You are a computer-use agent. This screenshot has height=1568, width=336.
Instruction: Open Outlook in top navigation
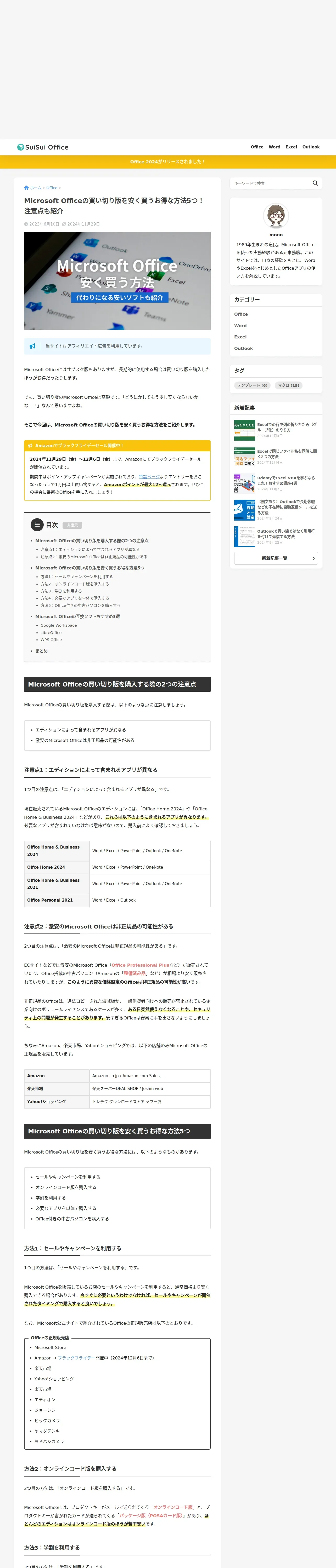click(x=311, y=147)
